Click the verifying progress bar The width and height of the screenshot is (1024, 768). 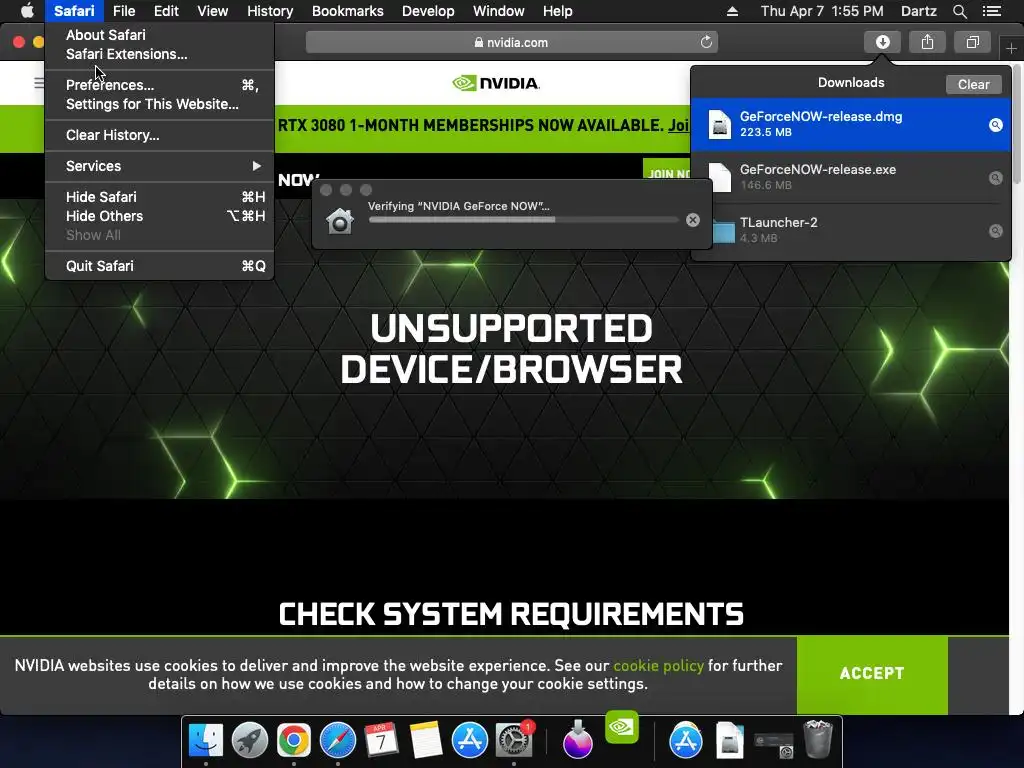pyautogui.click(x=523, y=220)
